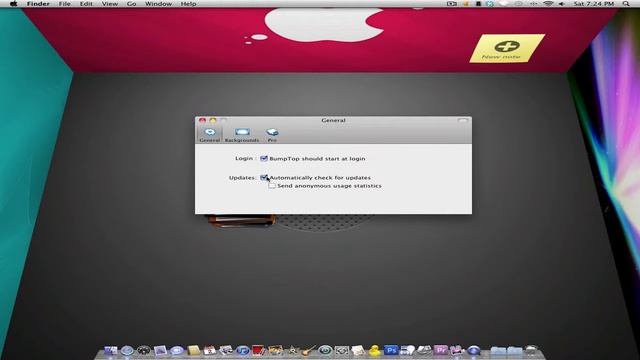640x360 pixels.
Task: Uncheck Automatically check for updates
Action: 264,178
